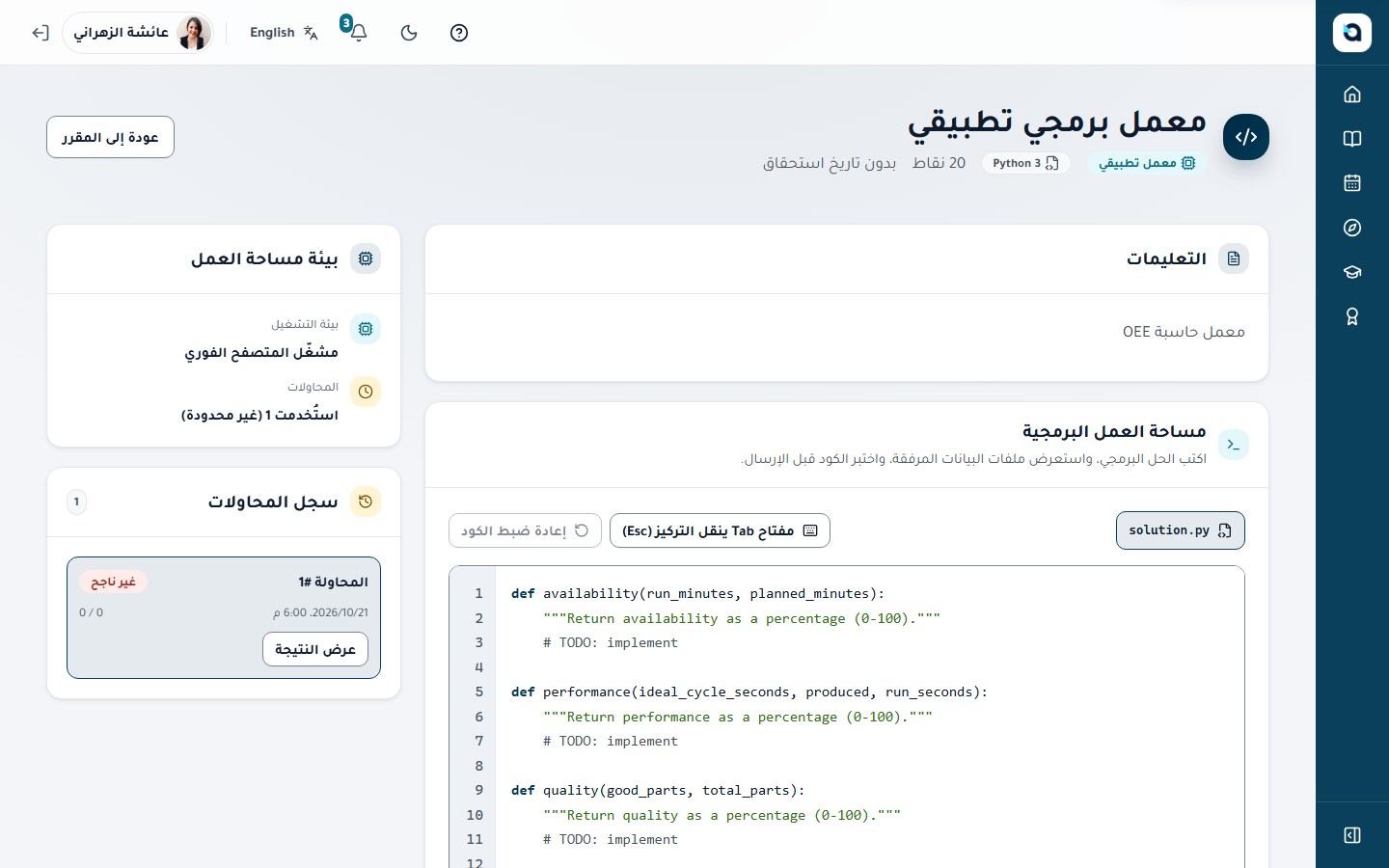Click the attempts count badge 1
The image size is (1389, 868).
coord(76,502)
